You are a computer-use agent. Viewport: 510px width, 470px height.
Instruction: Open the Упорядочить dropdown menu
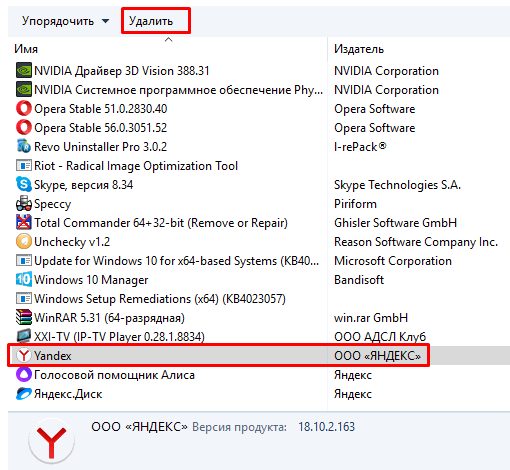tap(65, 21)
